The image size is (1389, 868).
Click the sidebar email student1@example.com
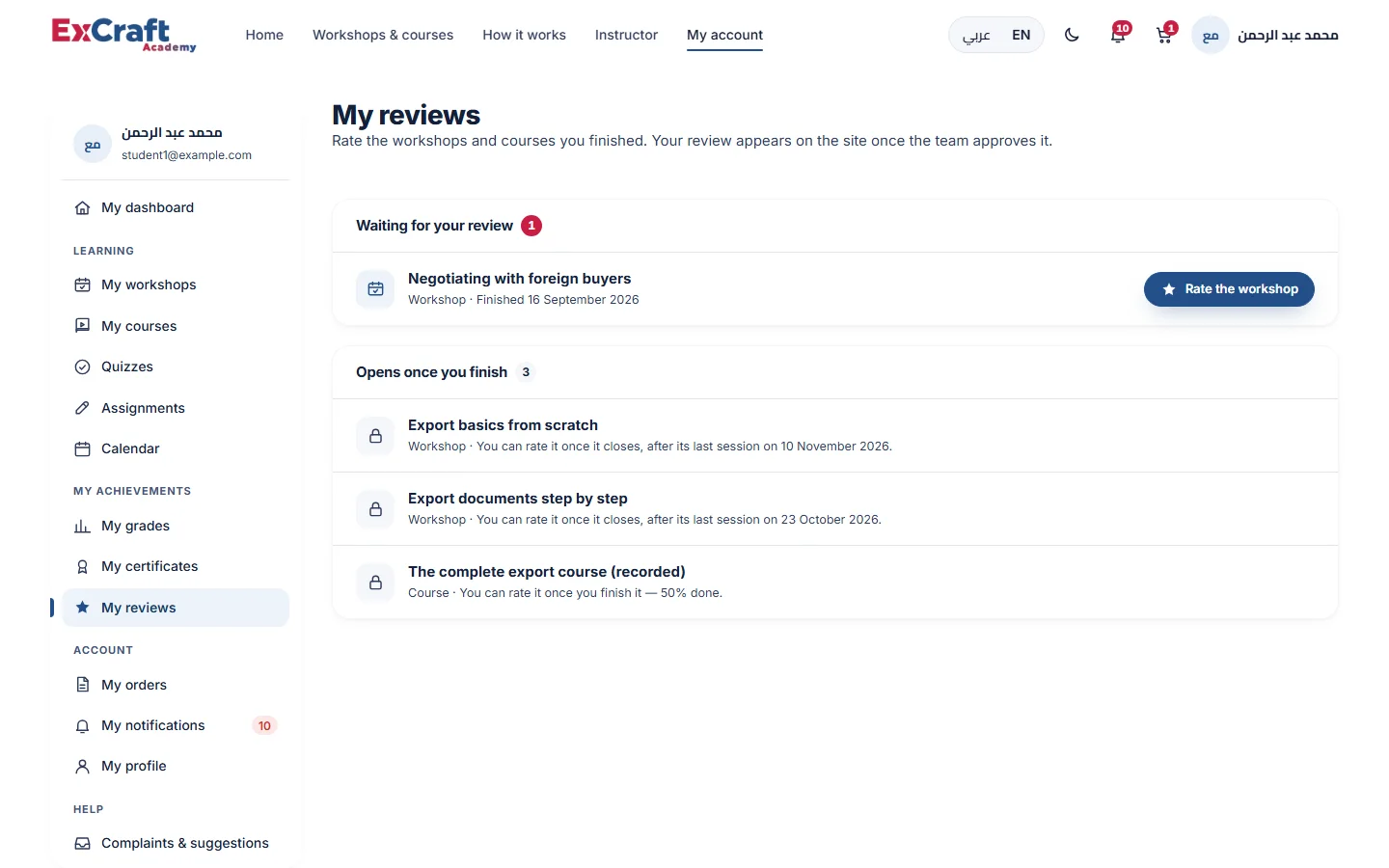[x=186, y=155]
